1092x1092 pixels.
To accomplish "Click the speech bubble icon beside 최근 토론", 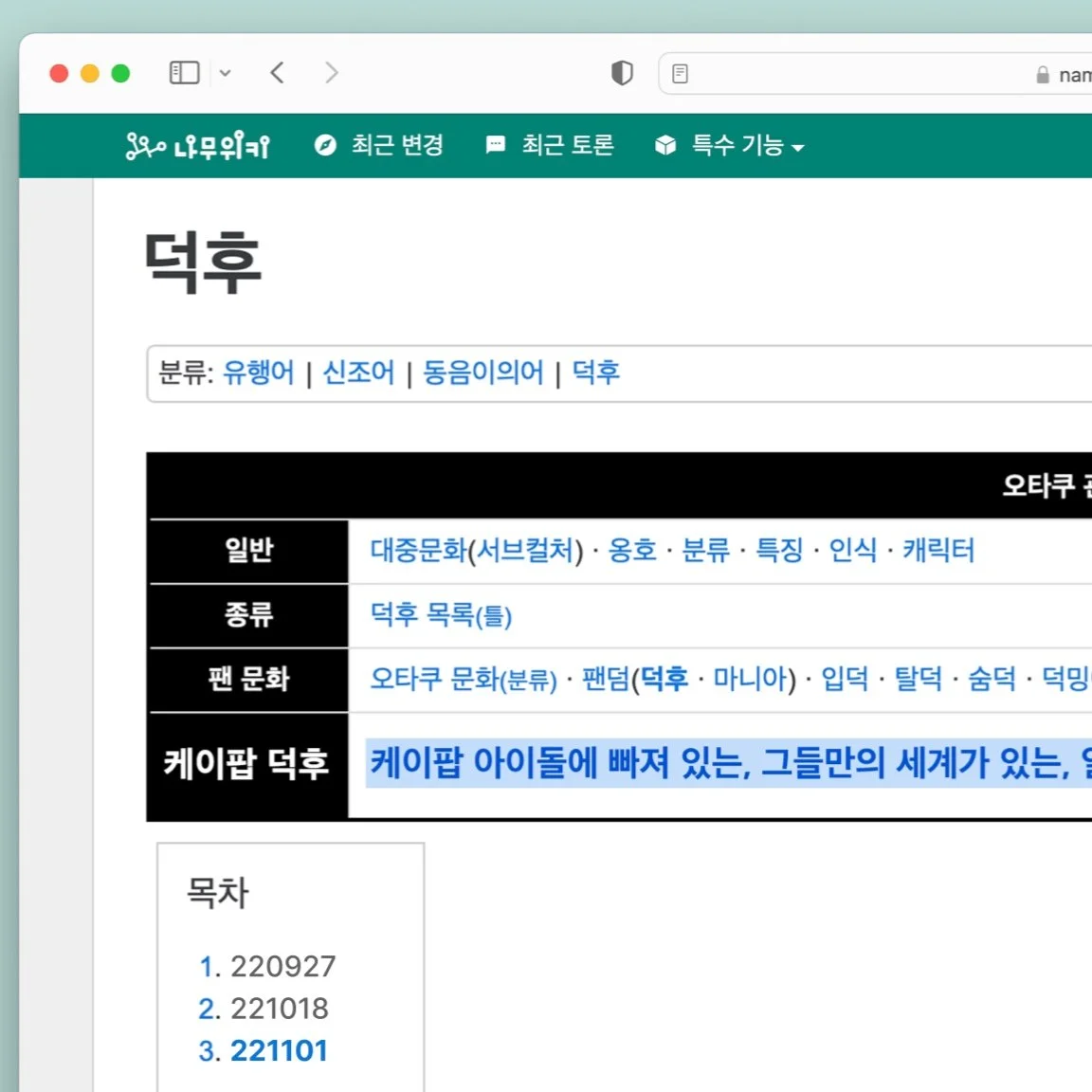I will [494, 144].
